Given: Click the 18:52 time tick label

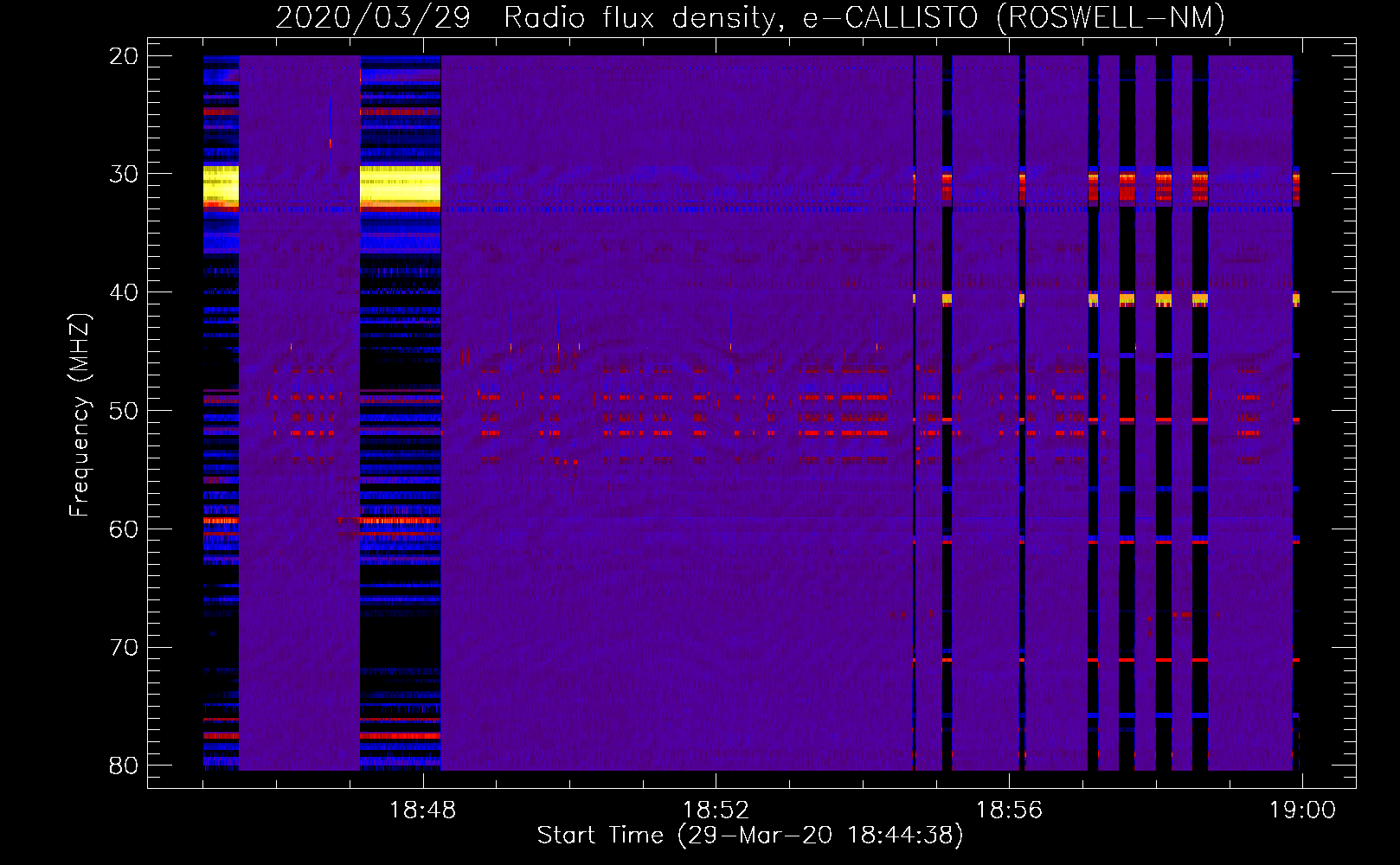Looking at the screenshot, I should [716, 811].
